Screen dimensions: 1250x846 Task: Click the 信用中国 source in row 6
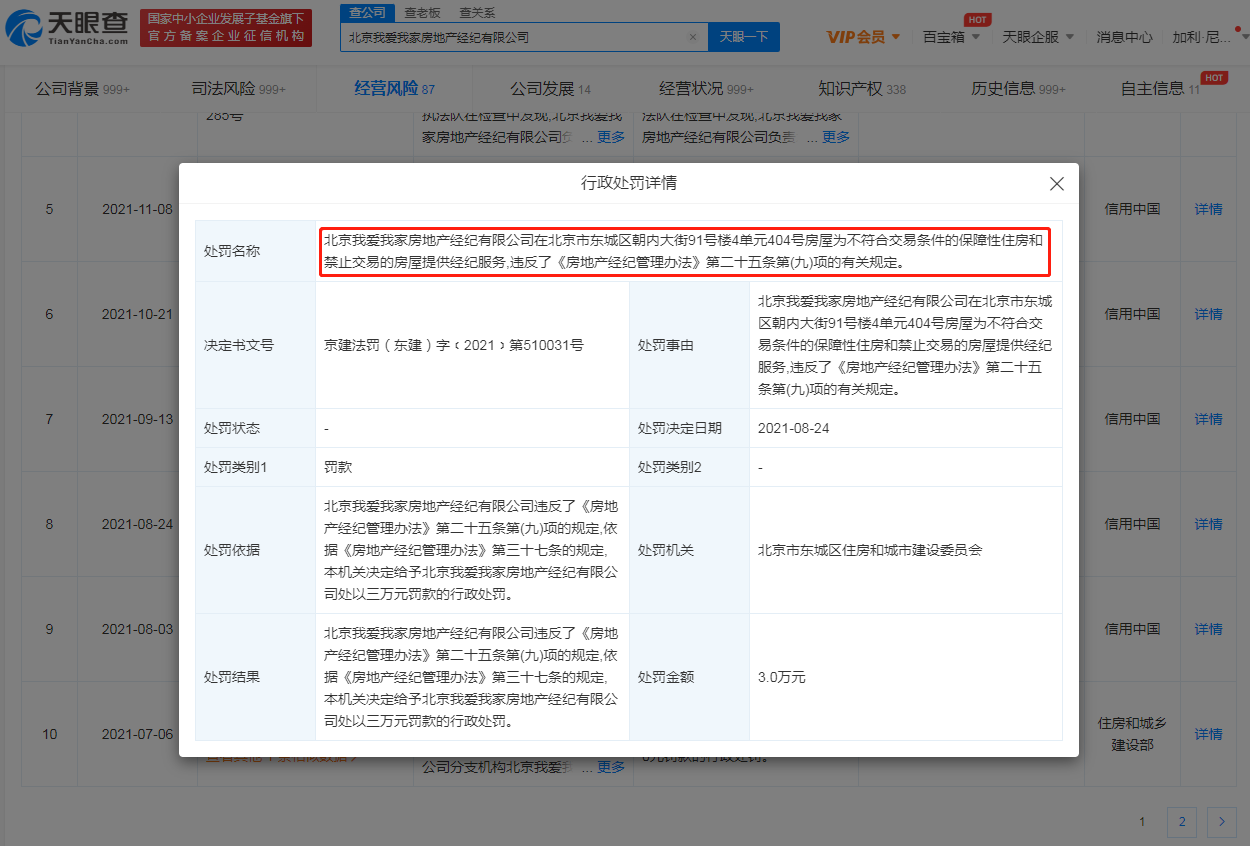click(x=1132, y=314)
